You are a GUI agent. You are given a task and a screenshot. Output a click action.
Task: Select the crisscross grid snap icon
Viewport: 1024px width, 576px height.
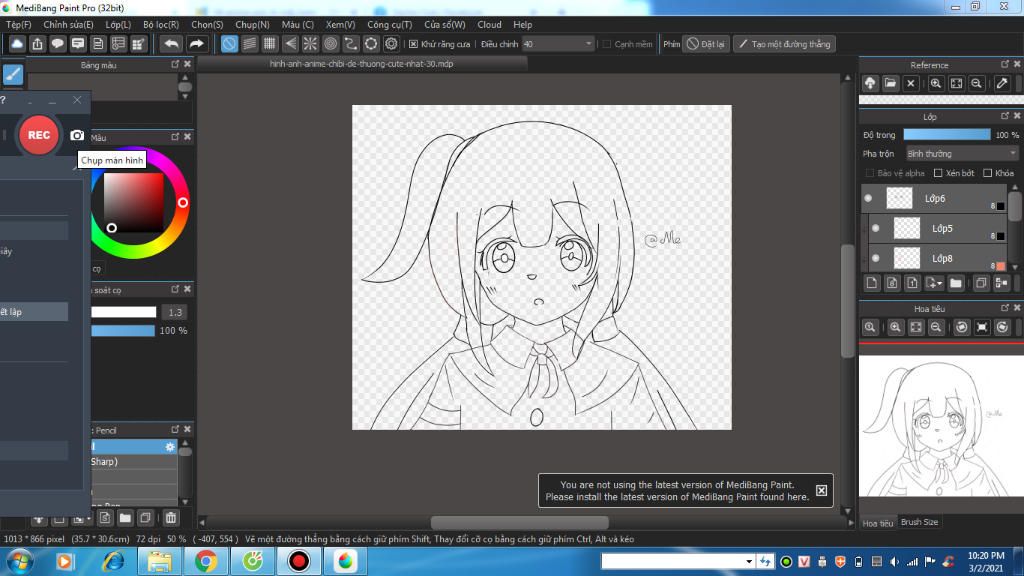270,44
